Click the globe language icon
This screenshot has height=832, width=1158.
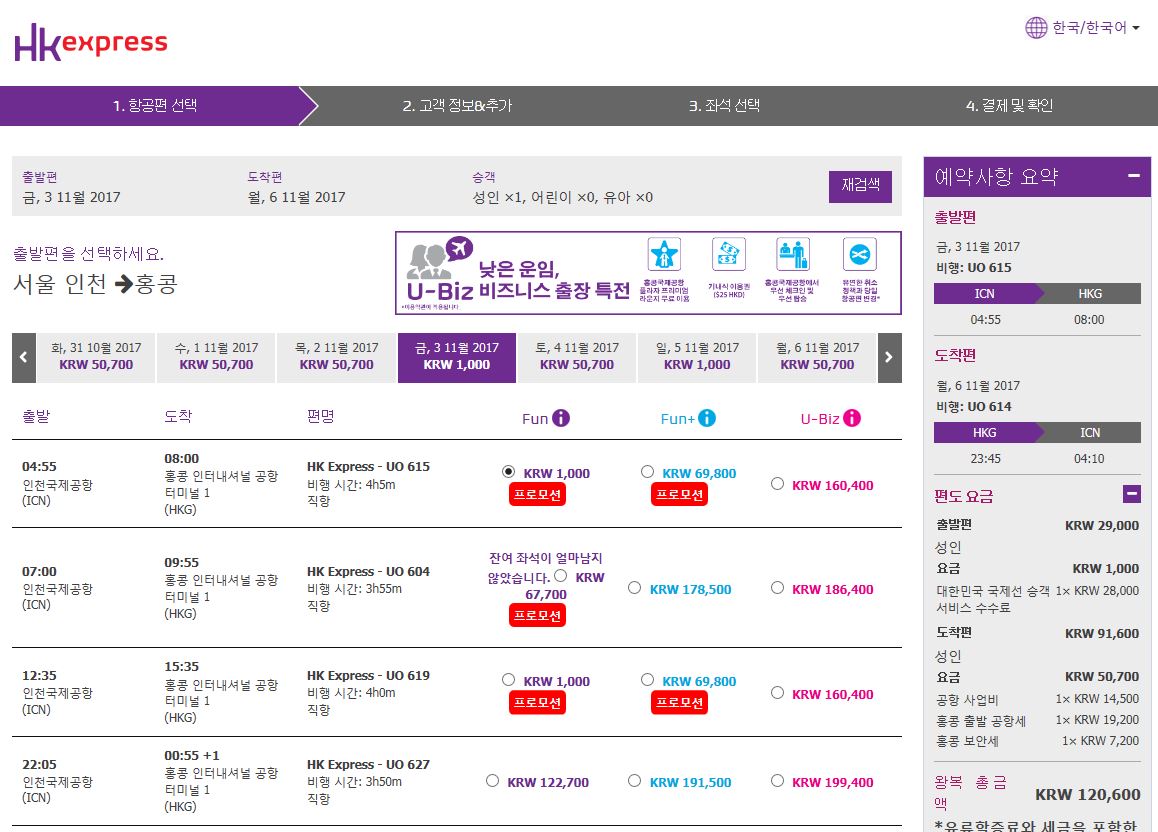click(1036, 28)
